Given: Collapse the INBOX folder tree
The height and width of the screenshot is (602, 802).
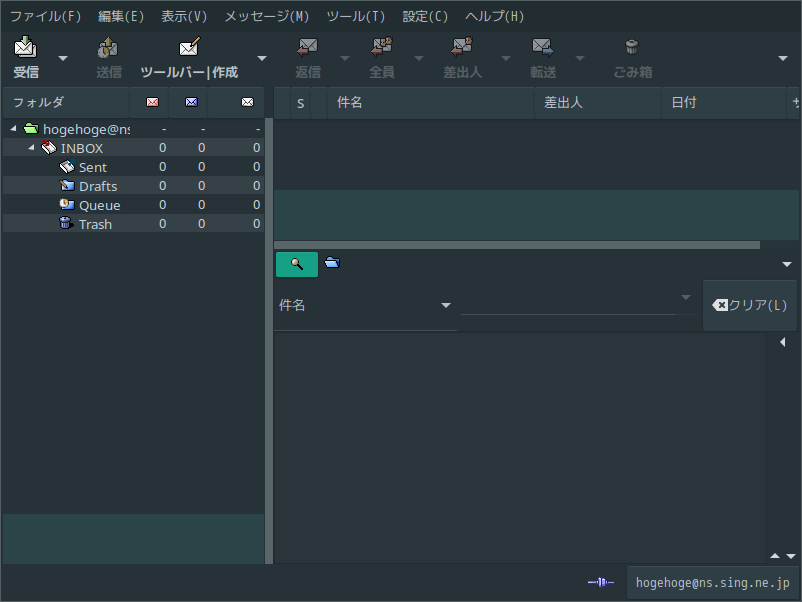Looking at the screenshot, I should [x=31, y=148].
